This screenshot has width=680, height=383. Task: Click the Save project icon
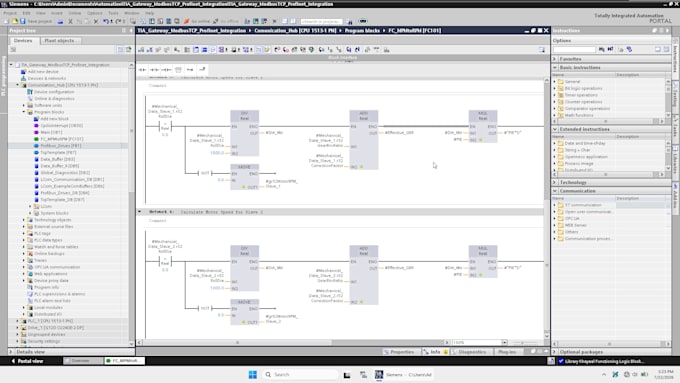pyautogui.click(x=23, y=21)
